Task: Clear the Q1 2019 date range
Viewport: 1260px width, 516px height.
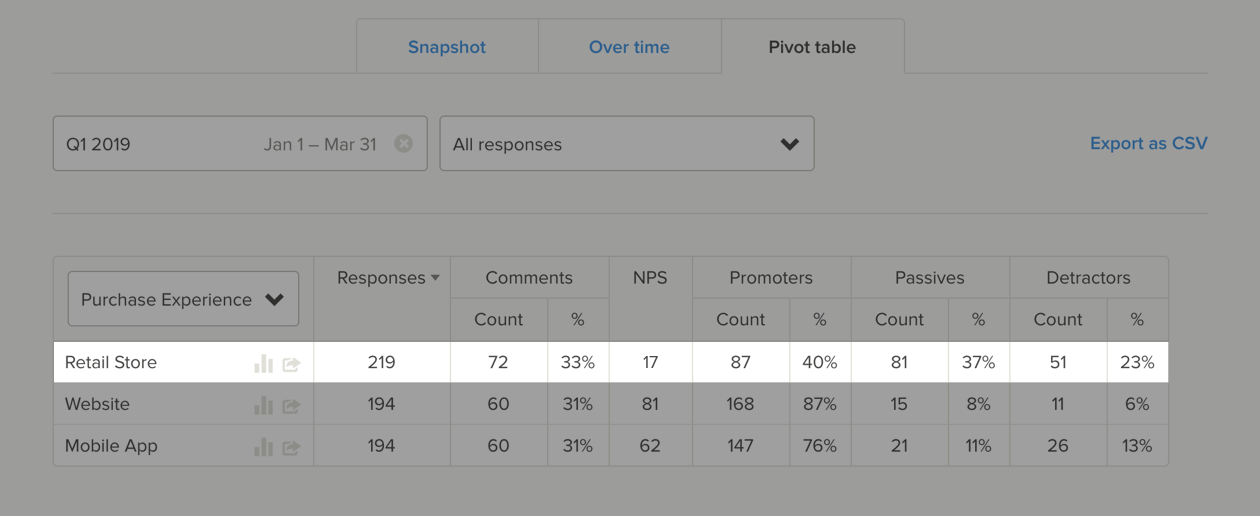Action: [x=404, y=143]
